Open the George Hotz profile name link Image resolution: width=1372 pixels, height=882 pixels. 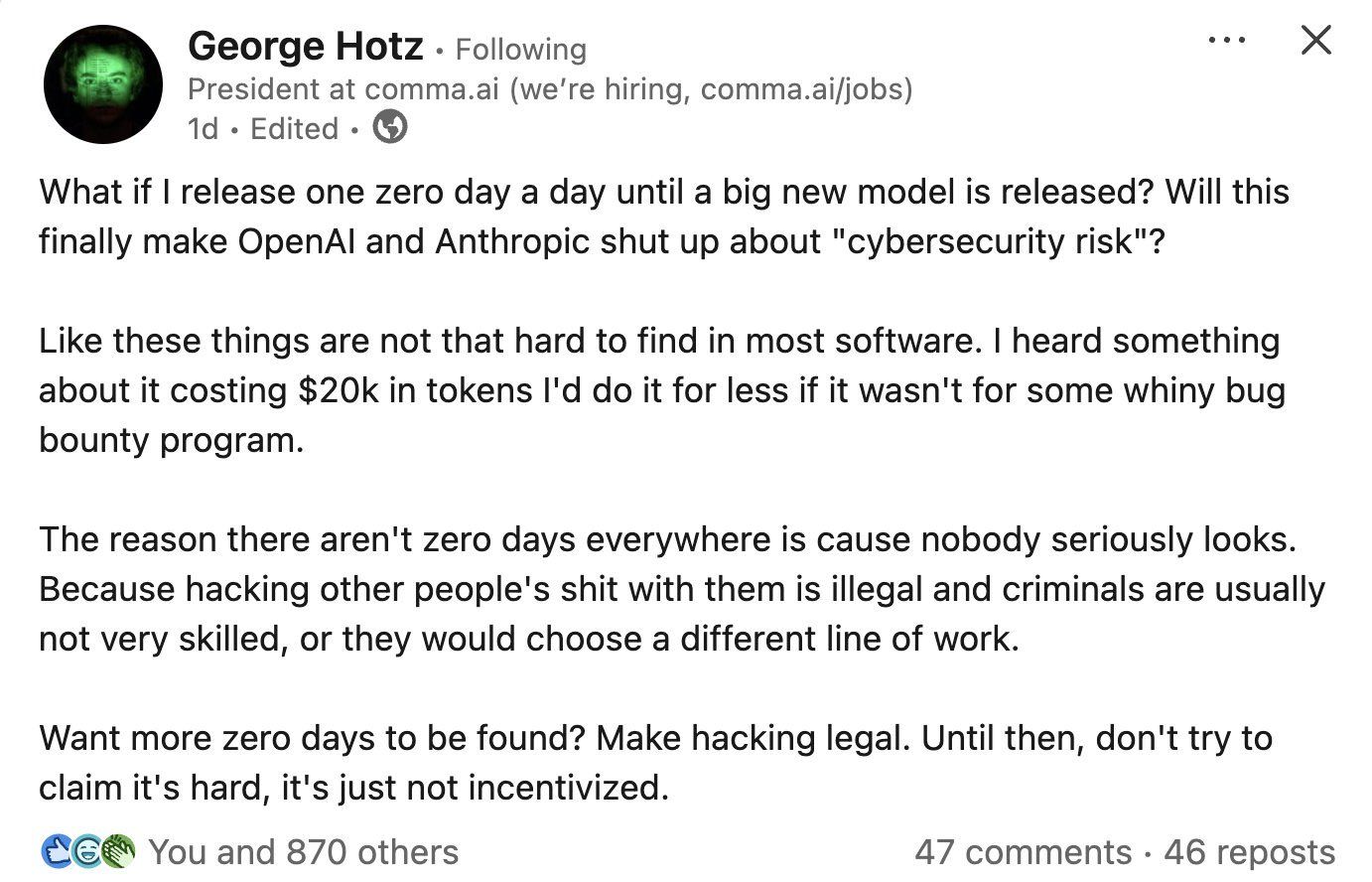click(305, 46)
